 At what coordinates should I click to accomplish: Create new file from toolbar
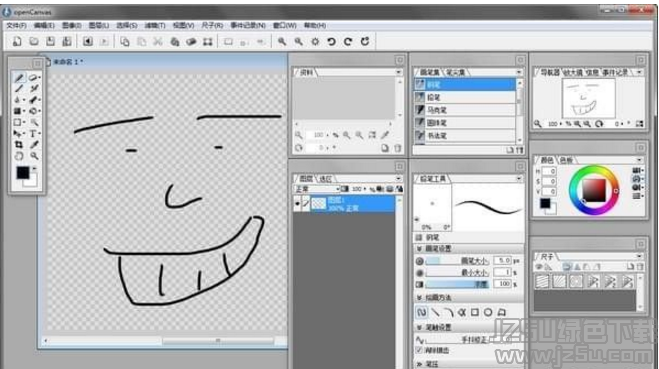click(x=17, y=42)
